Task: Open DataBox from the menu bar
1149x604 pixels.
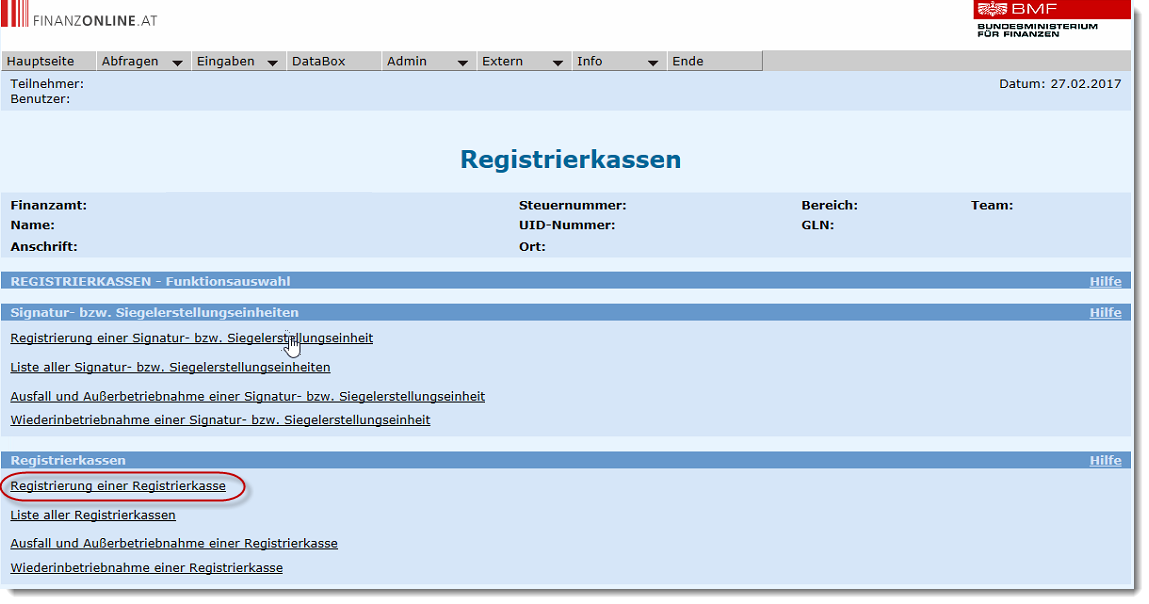Action: pos(318,61)
